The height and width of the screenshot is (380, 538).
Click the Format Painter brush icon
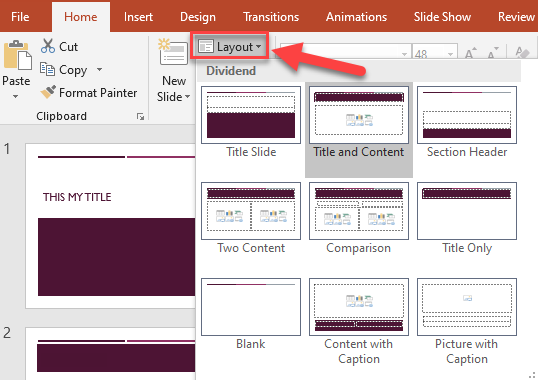(x=48, y=92)
